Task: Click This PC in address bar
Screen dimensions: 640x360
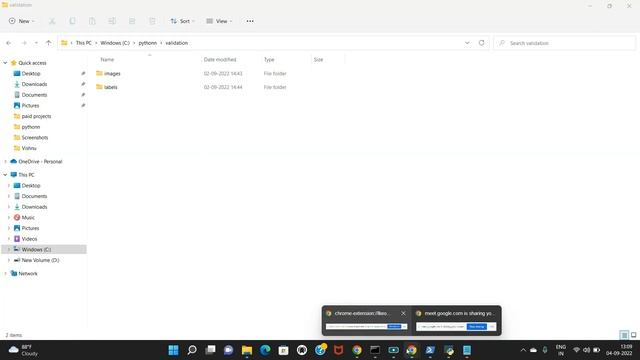Action: (x=84, y=43)
